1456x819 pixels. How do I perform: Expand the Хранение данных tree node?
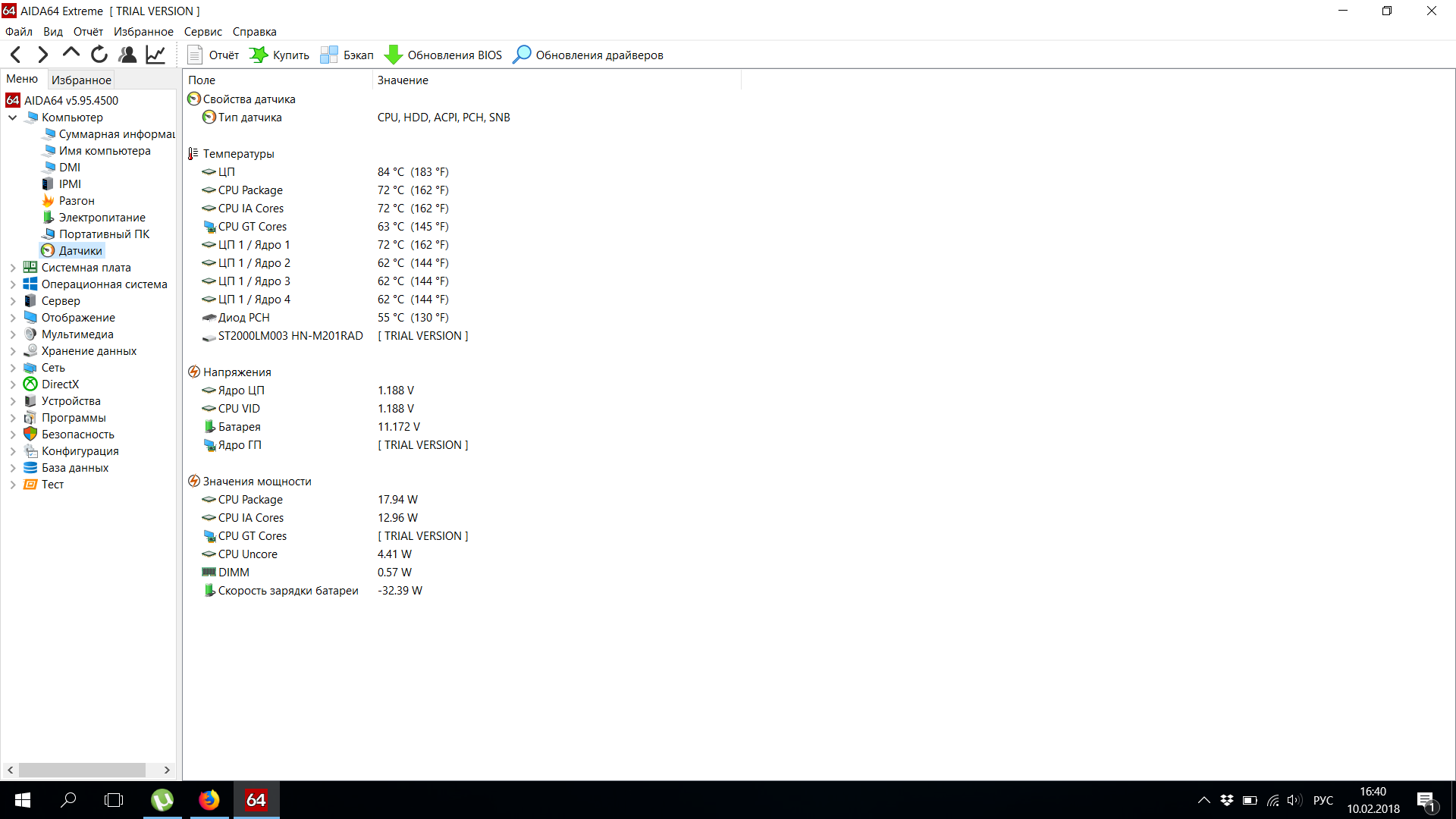(13, 351)
